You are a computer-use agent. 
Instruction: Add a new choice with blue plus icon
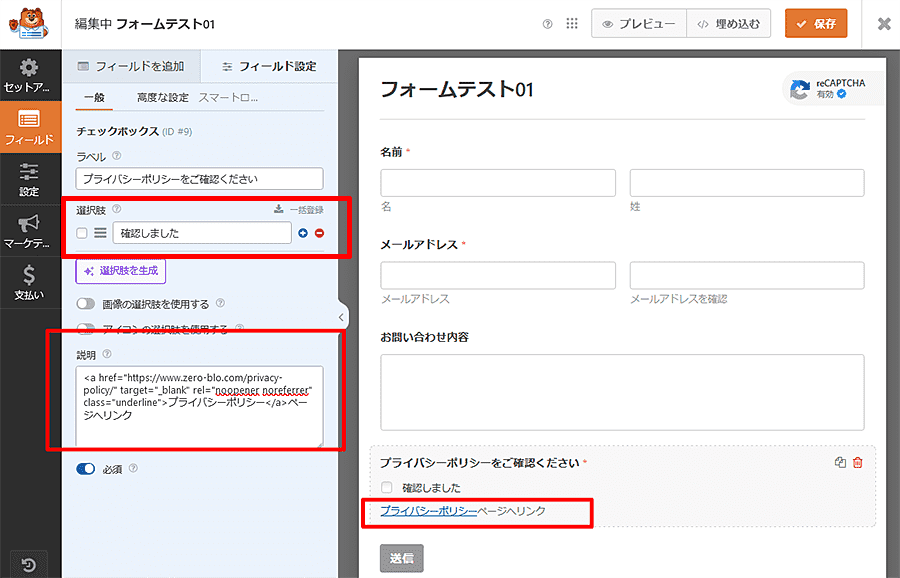[x=303, y=233]
